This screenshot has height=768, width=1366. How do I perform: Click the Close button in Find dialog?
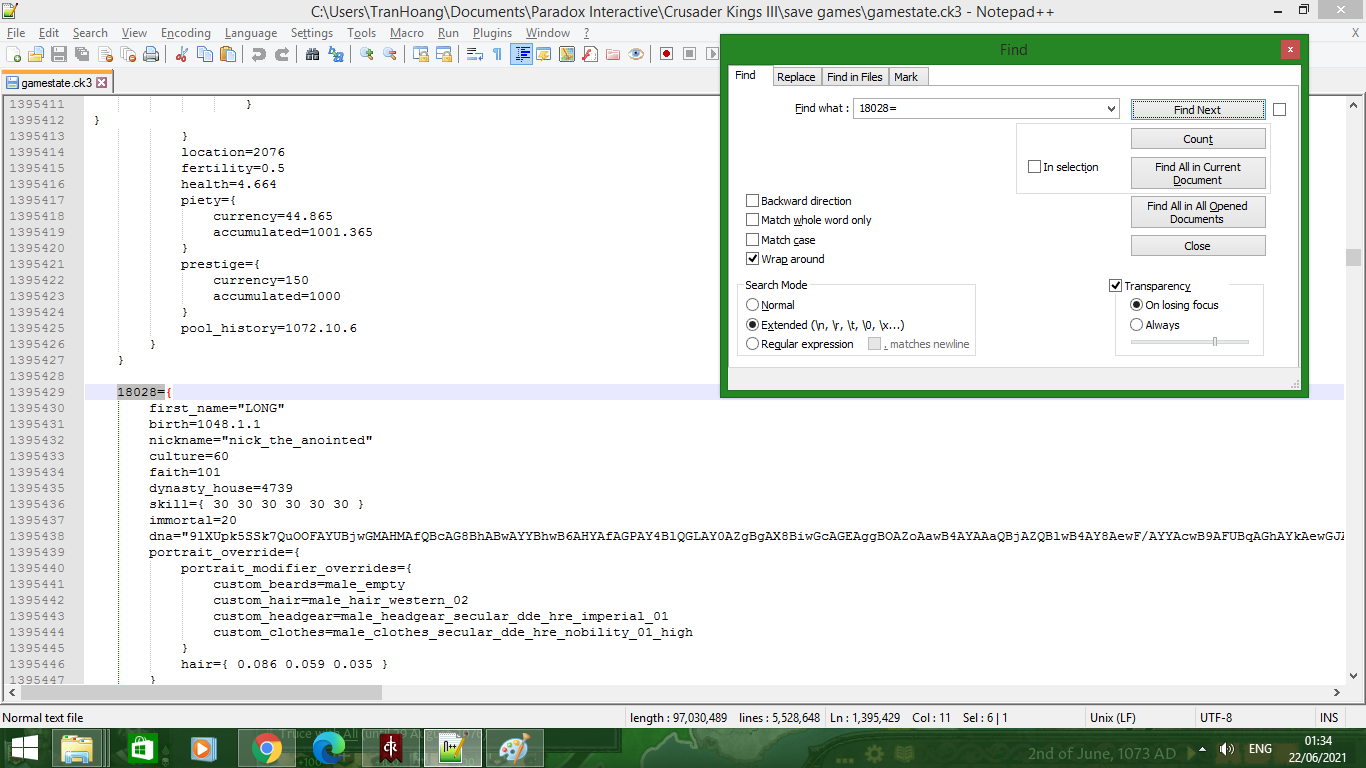(1198, 246)
